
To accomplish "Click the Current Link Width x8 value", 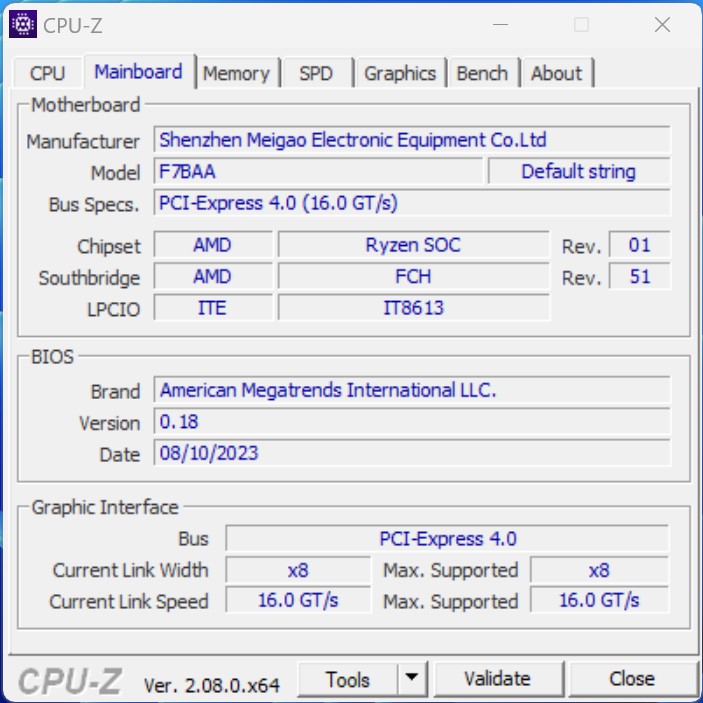I will (x=298, y=570).
